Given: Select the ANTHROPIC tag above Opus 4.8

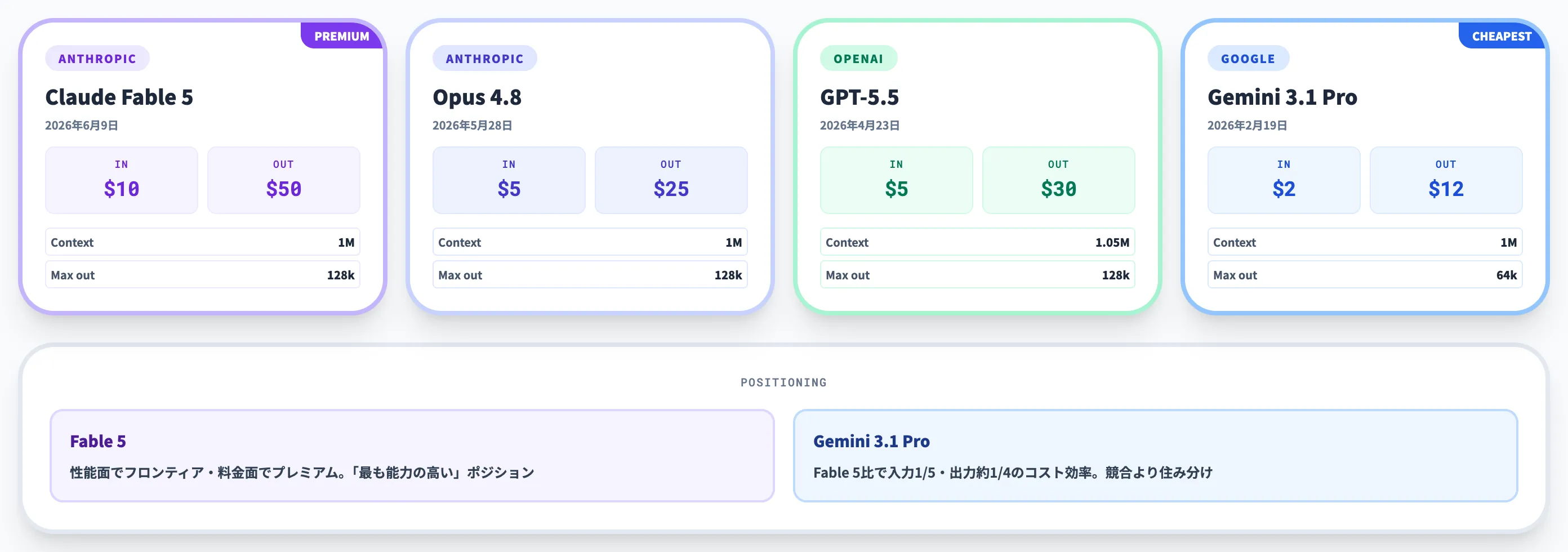Looking at the screenshot, I should (484, 59).
